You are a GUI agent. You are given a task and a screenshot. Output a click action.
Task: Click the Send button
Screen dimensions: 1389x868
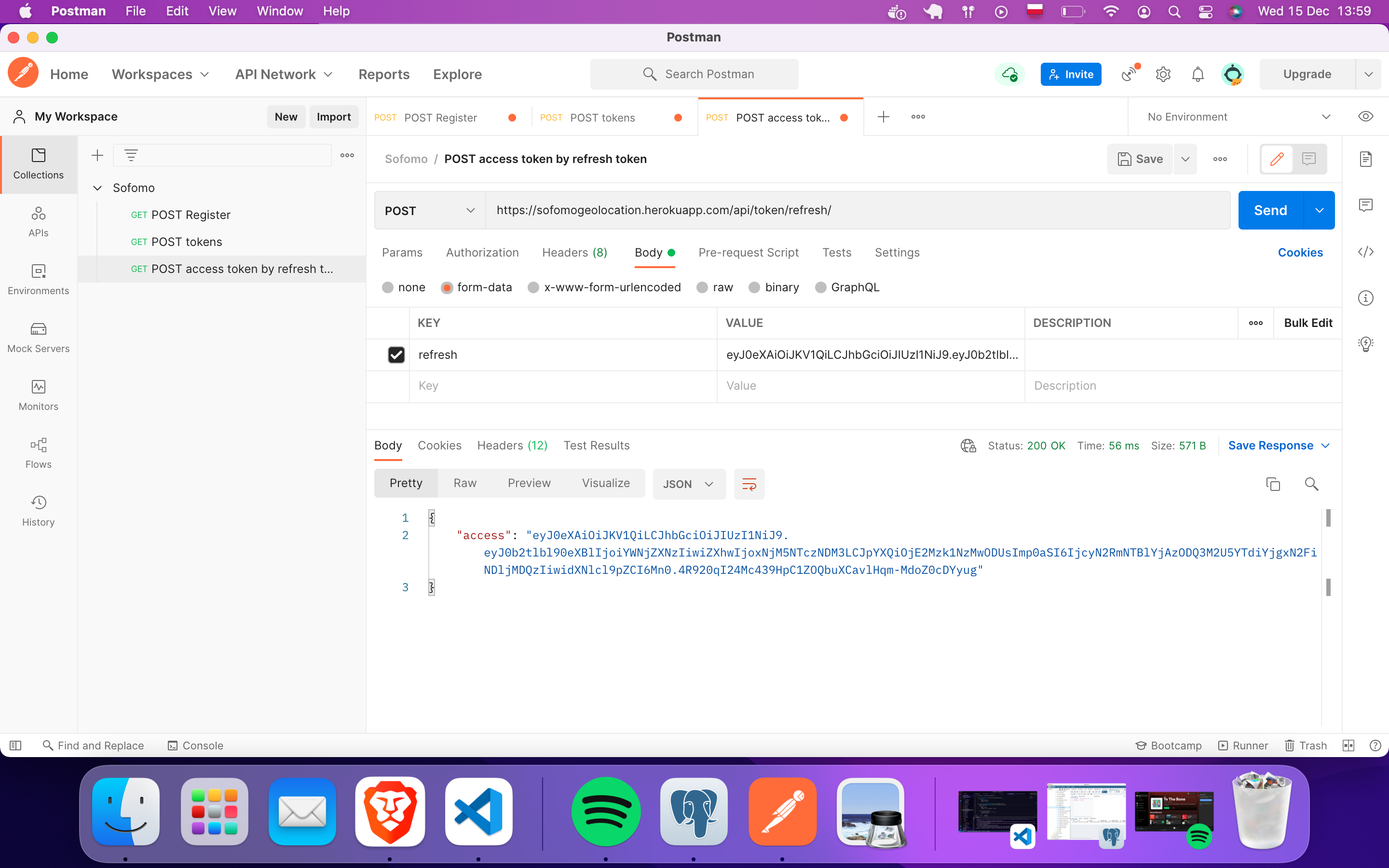pos(1272,210)
